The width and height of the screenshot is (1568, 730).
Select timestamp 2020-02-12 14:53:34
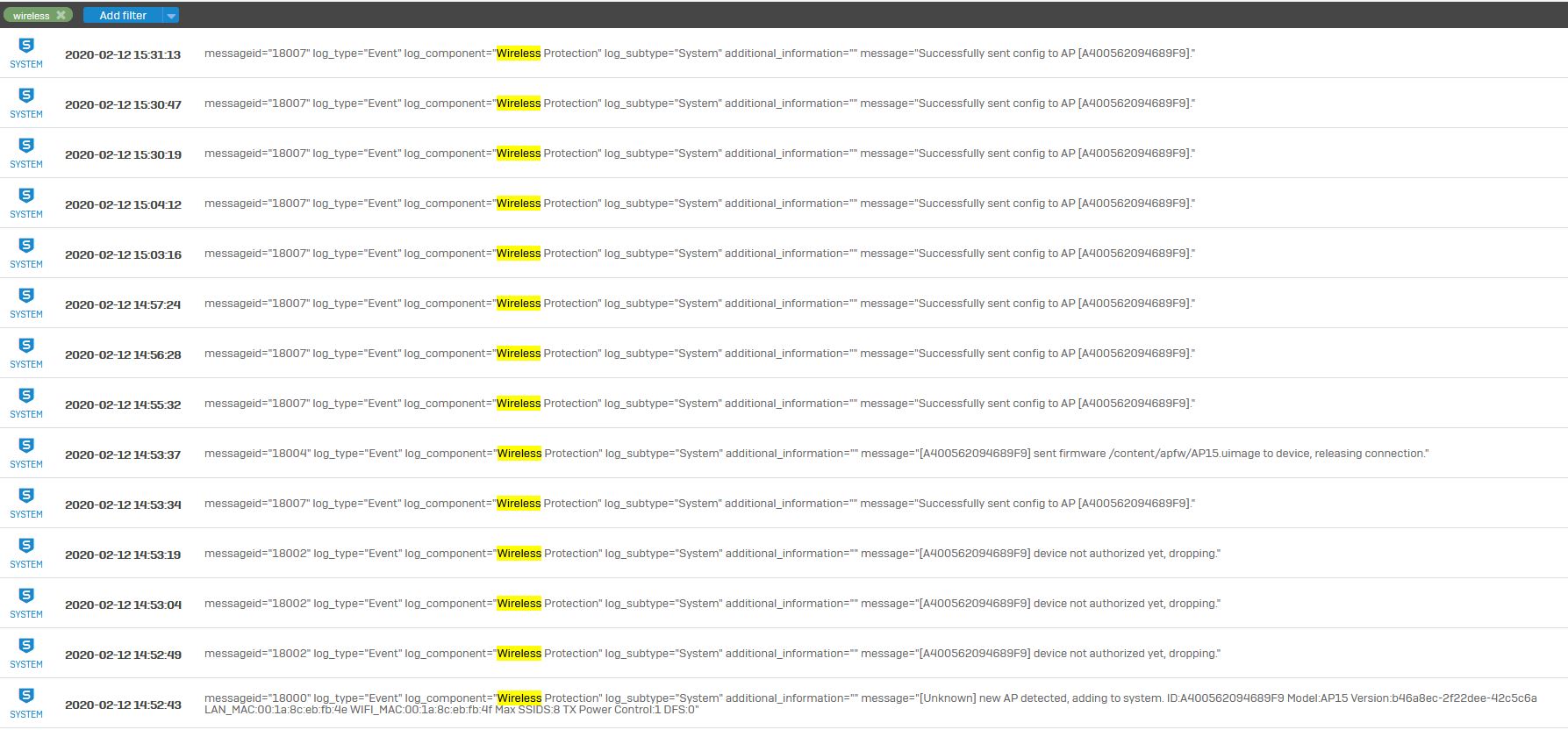[x=123, y=505]
